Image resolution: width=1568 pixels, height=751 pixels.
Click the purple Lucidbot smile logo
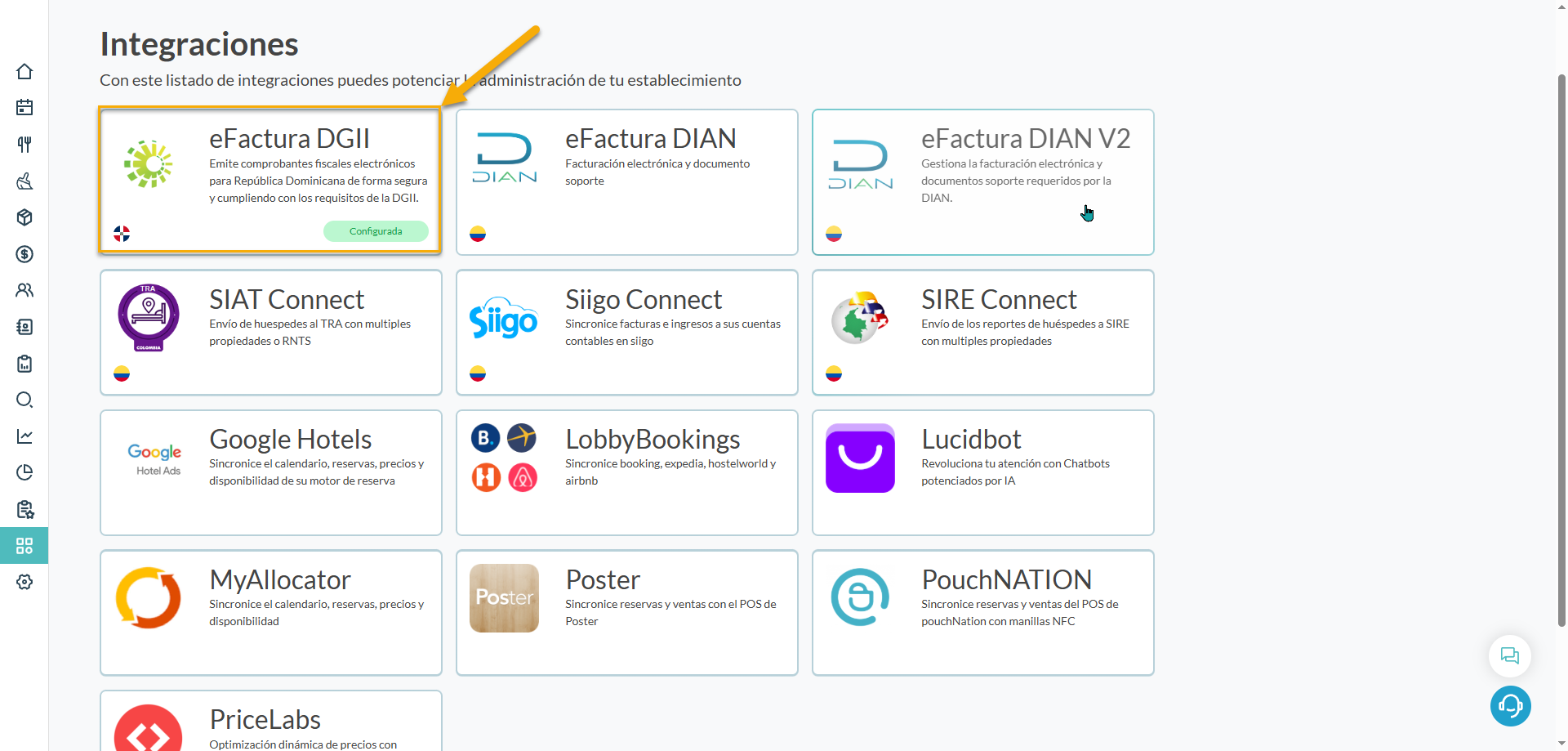861,458
